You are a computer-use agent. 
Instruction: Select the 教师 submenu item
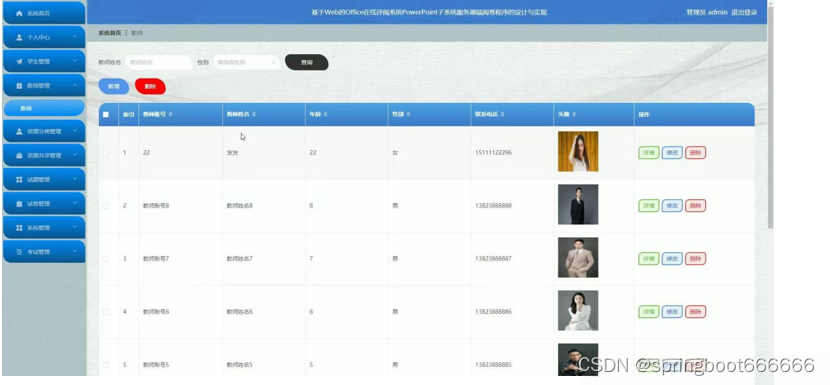click(x=44, y=108)
